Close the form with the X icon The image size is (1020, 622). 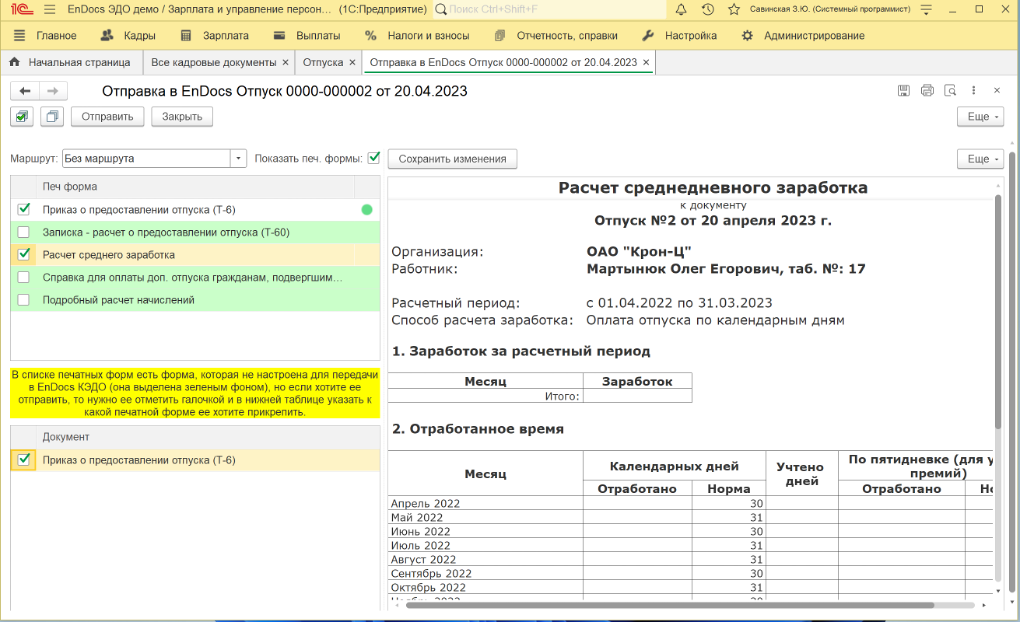pos(997,90)
